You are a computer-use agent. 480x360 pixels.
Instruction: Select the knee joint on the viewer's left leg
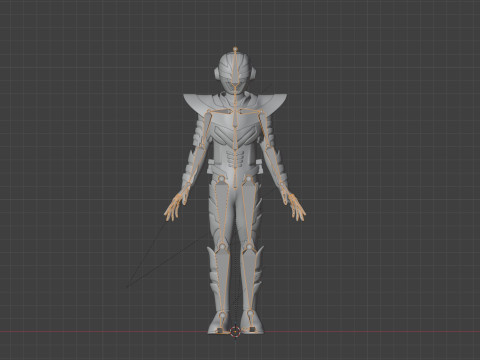[x=222, y=247]
